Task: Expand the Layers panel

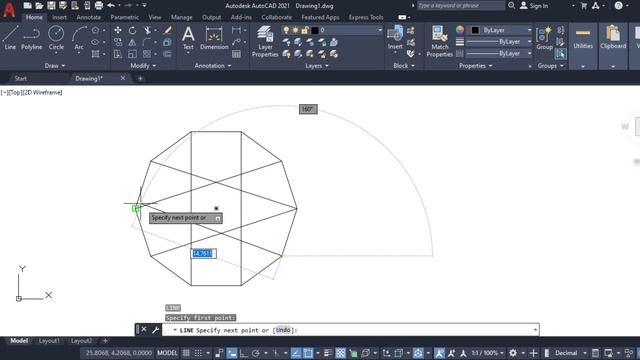Action: (x=317, y=66)
